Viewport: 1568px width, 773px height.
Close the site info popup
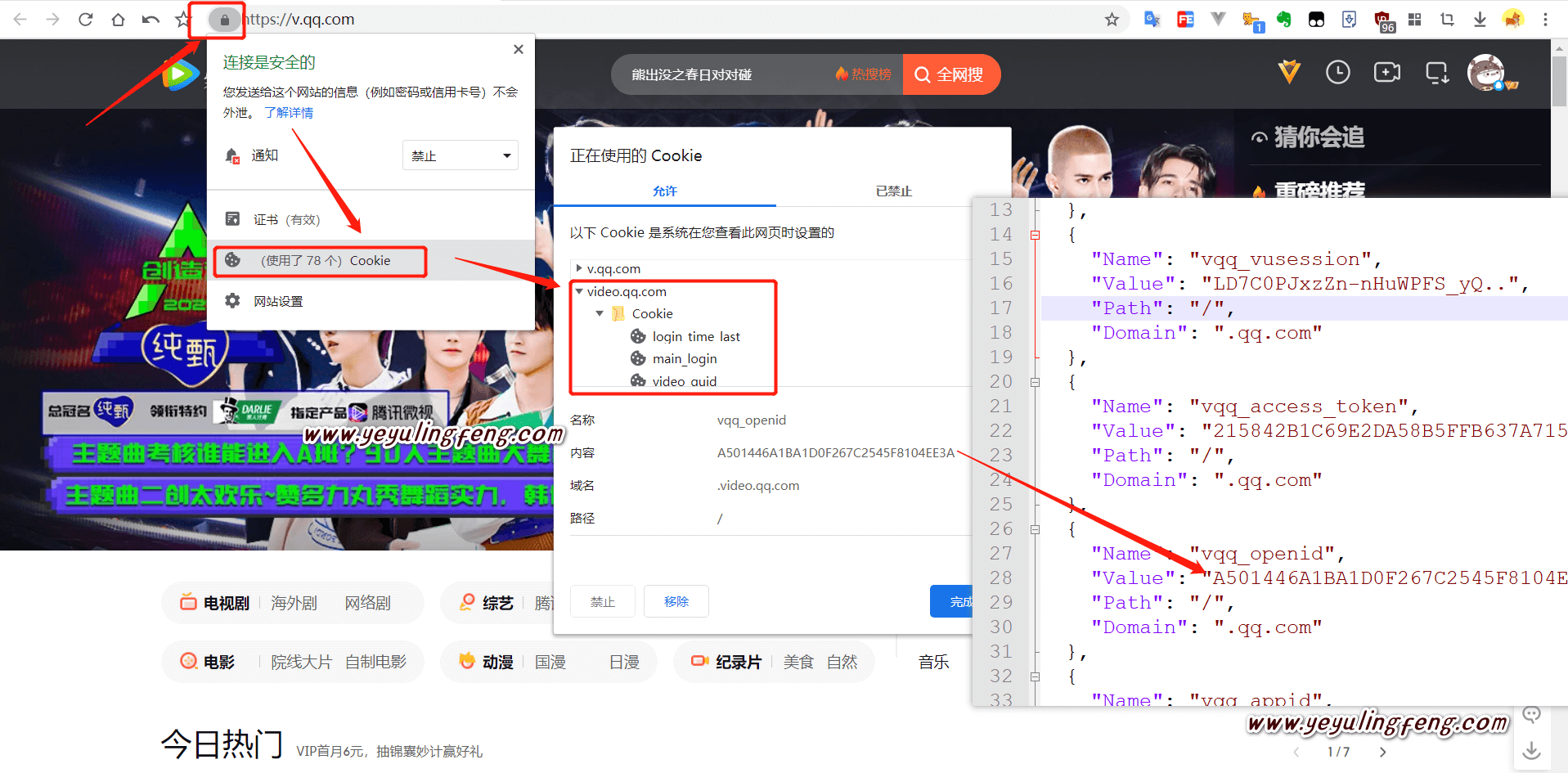(x=518, y=49)
